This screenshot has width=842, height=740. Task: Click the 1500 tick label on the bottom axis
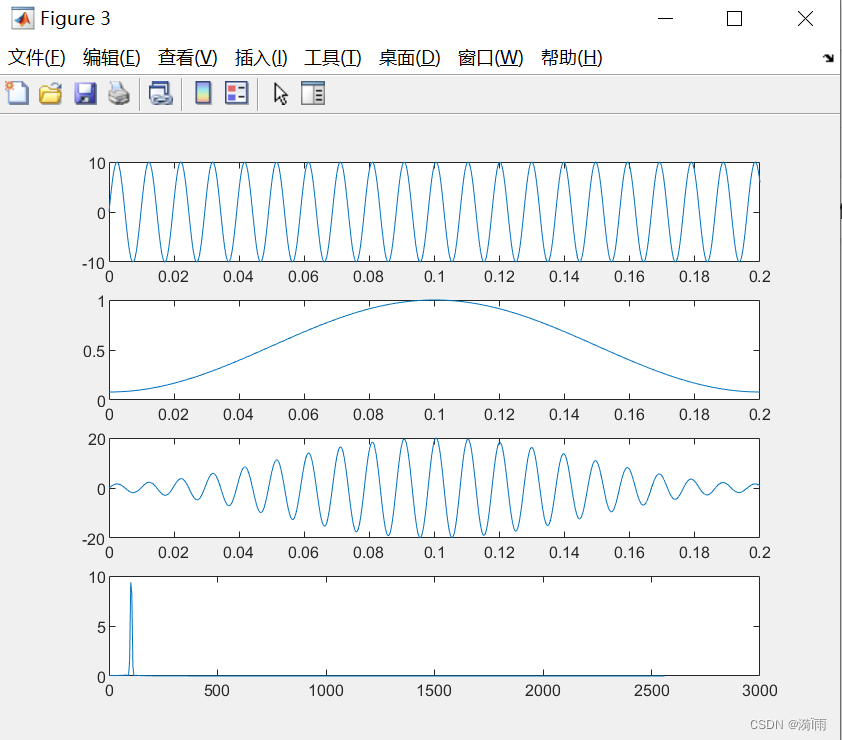(x=434, y=691)
